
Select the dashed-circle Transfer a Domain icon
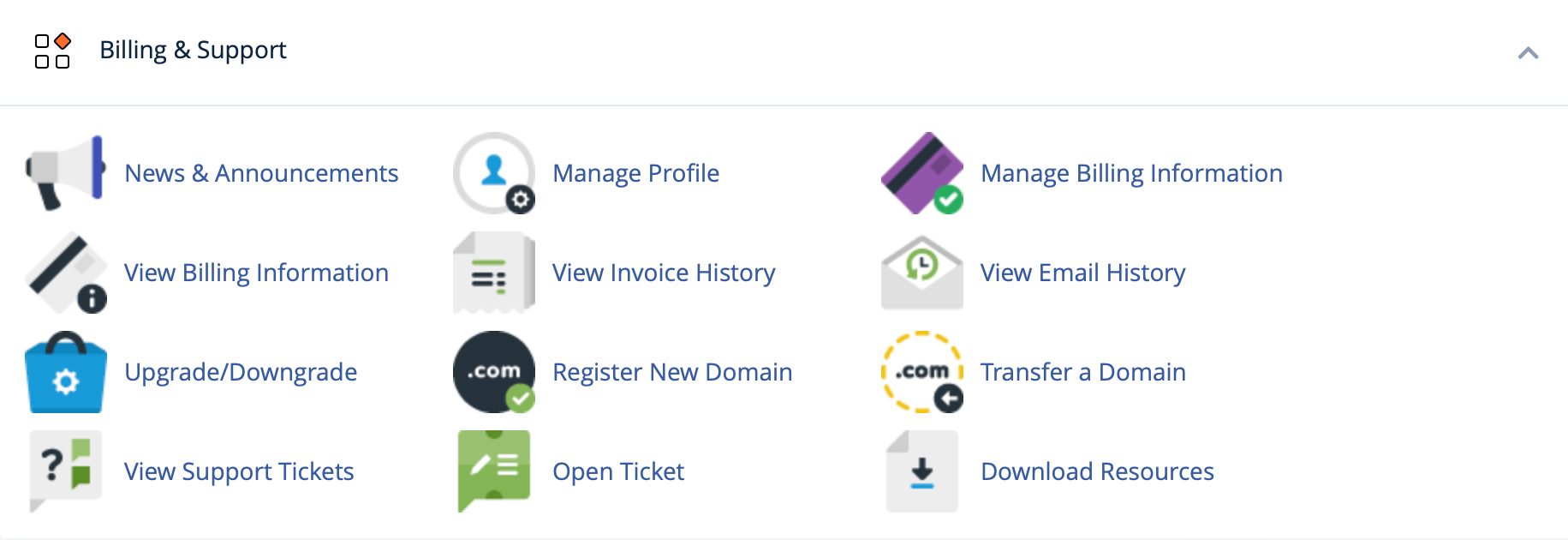point(922,372)
